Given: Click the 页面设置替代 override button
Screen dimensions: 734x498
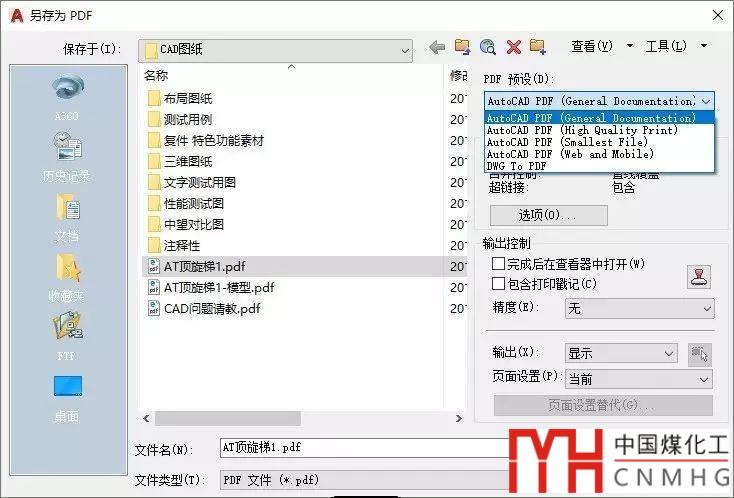Looking at the screenshot, I should (603, 405).
